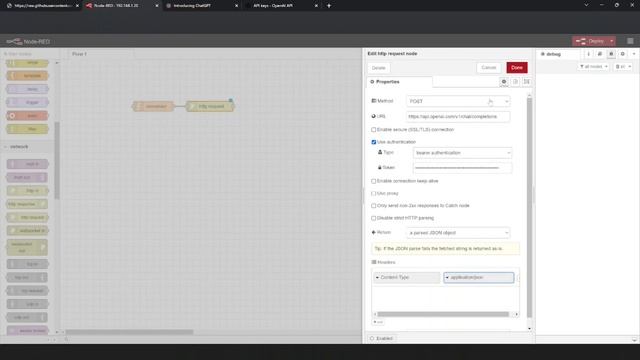Open Deploy options dropdown arrow
Image resolution: width=640 pixels, height=360 pixels.
pyautogui.click(x=611, y=41)
